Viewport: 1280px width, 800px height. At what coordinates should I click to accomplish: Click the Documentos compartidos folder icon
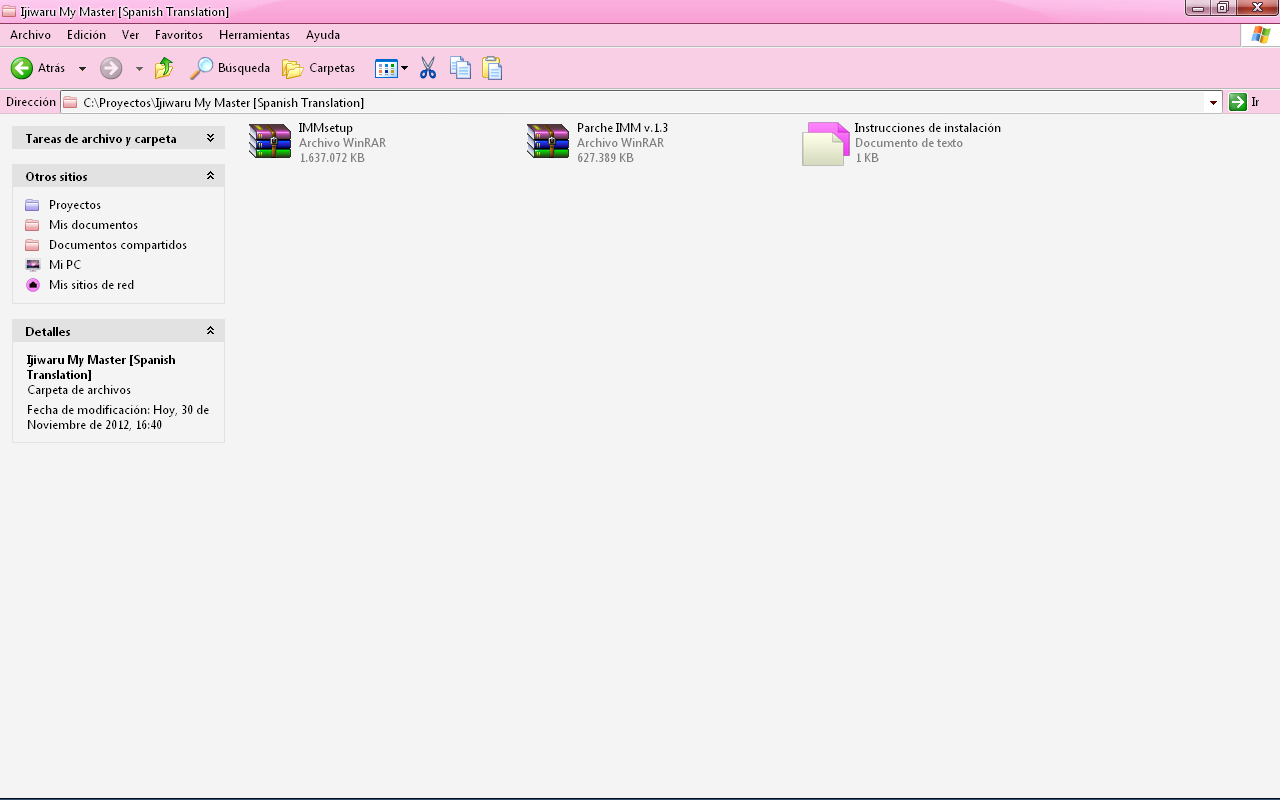coord(32,245)
